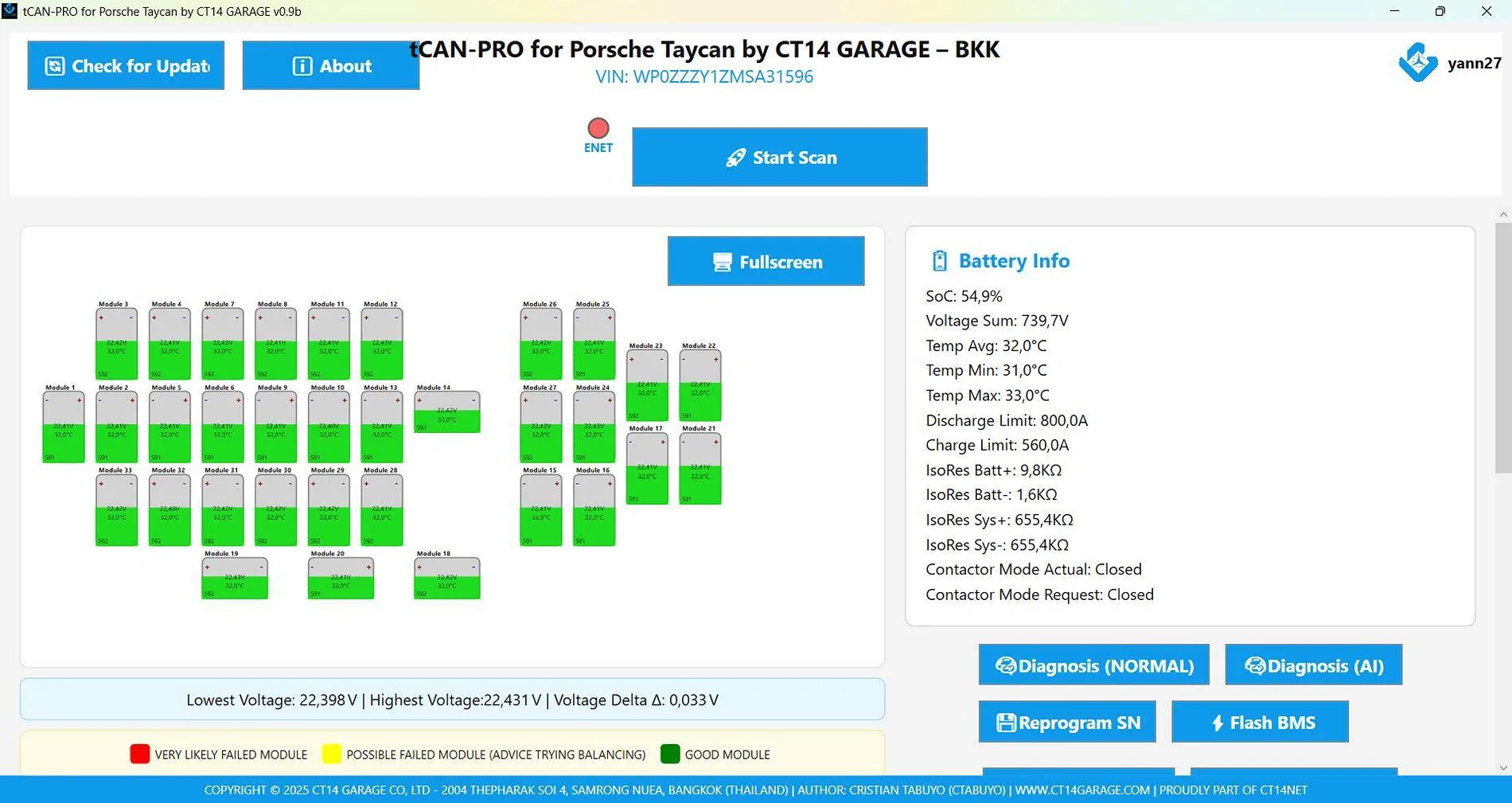Image resolution: width=1512 pixels, height=803 pixels.
Task: Select the Module 6 battery graphic
Action: point(223,427)
